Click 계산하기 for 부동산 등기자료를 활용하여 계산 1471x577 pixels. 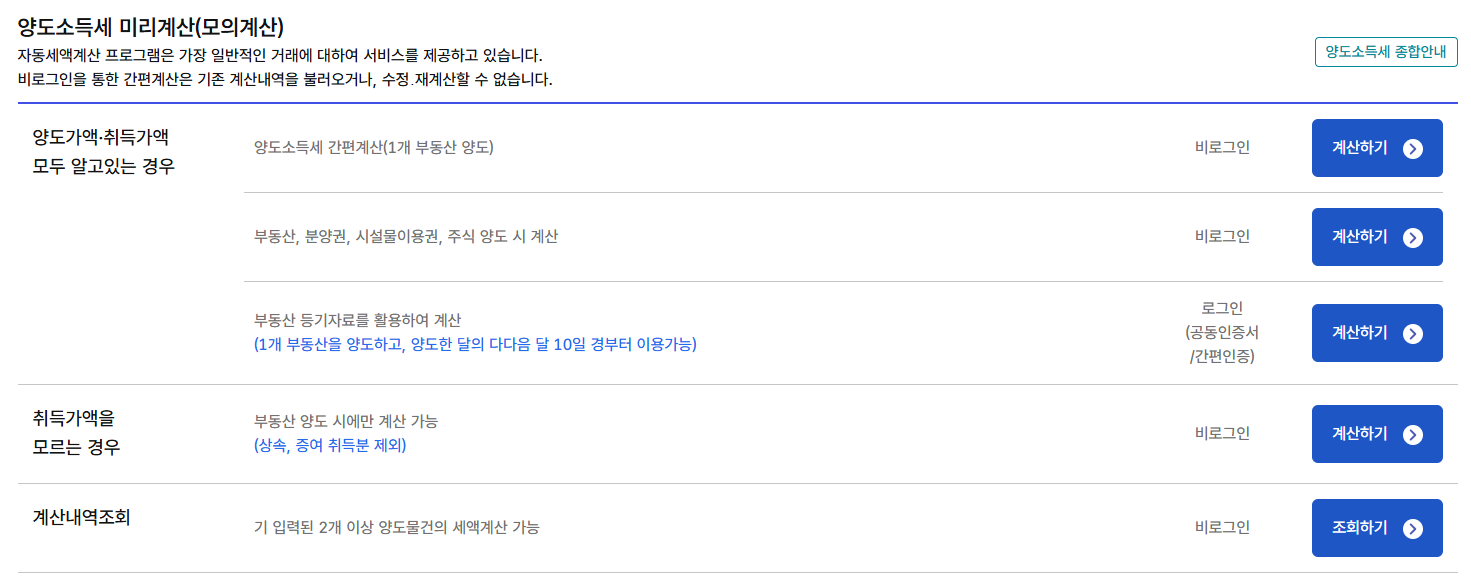1377,333
